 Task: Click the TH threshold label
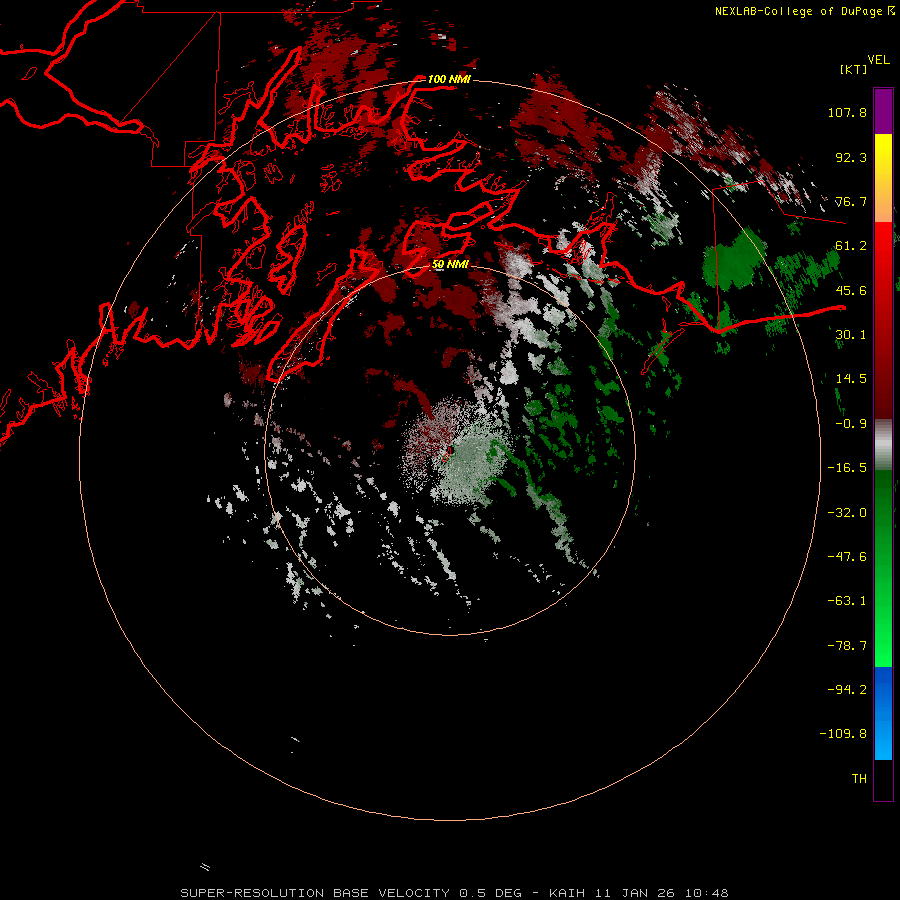(859, 779)
